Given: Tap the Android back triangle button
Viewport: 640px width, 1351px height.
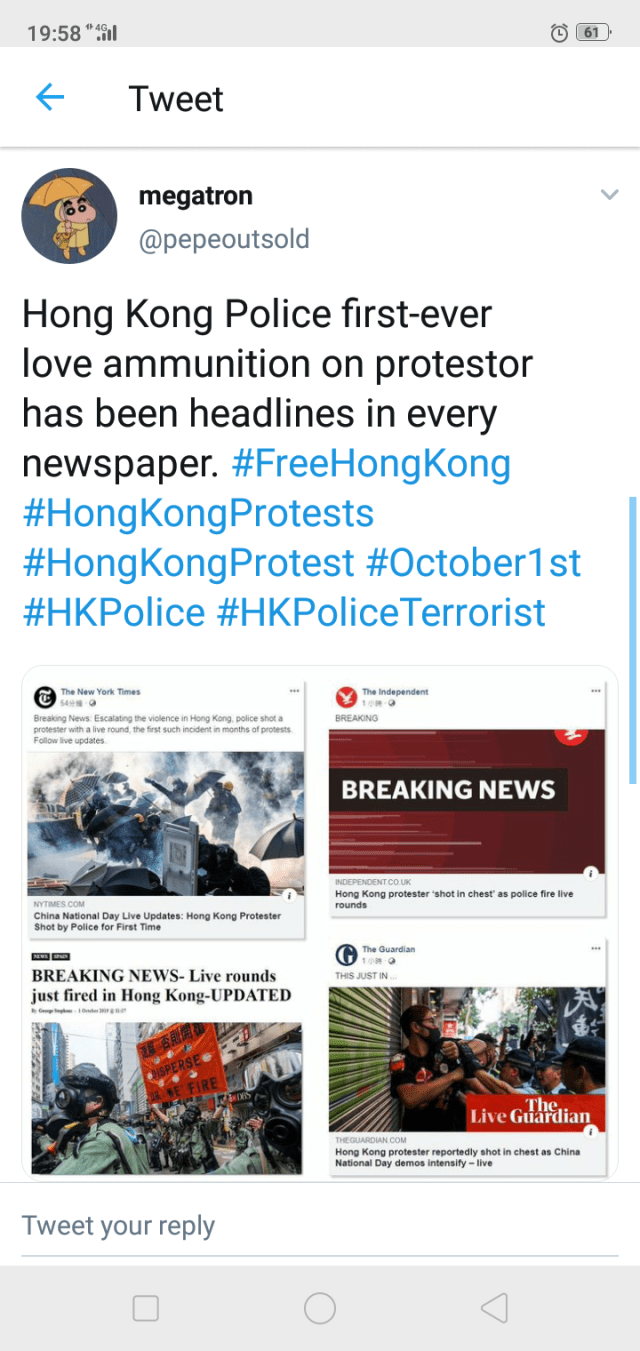Looking at the screenshot, I should tap(494, 1308).
